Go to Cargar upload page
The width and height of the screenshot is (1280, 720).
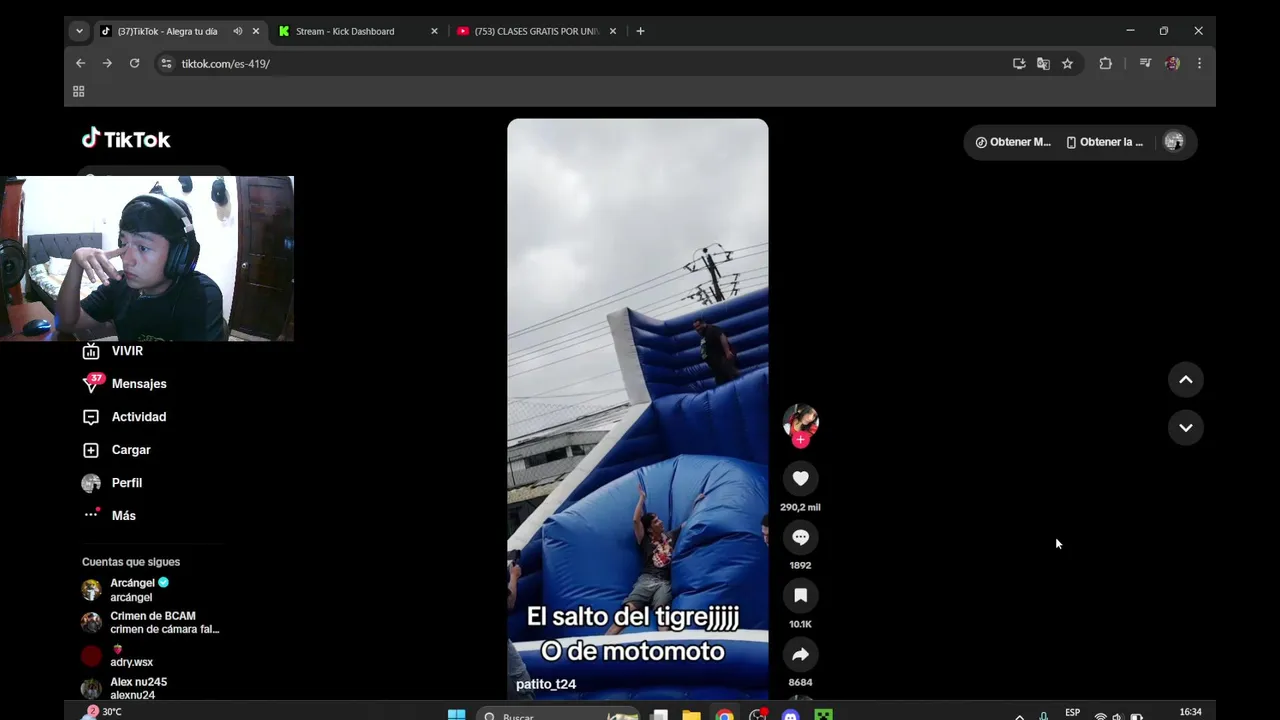(x=117, y=450)
